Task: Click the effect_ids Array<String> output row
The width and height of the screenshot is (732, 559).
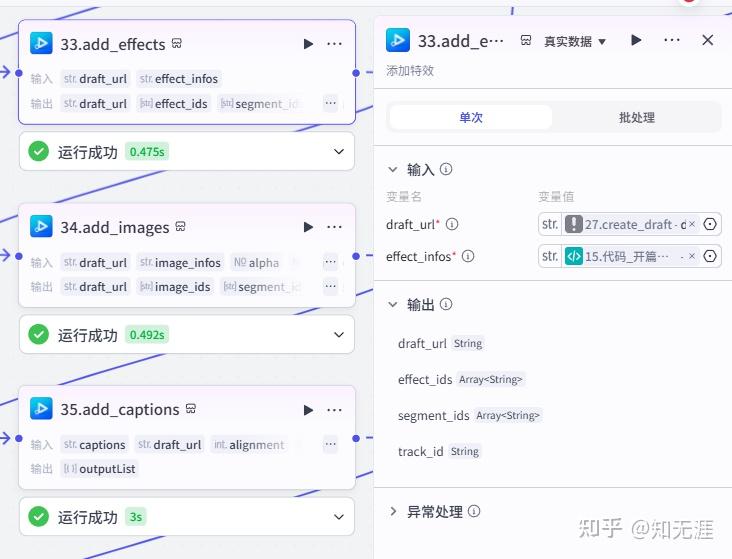Action: point(461,379)
